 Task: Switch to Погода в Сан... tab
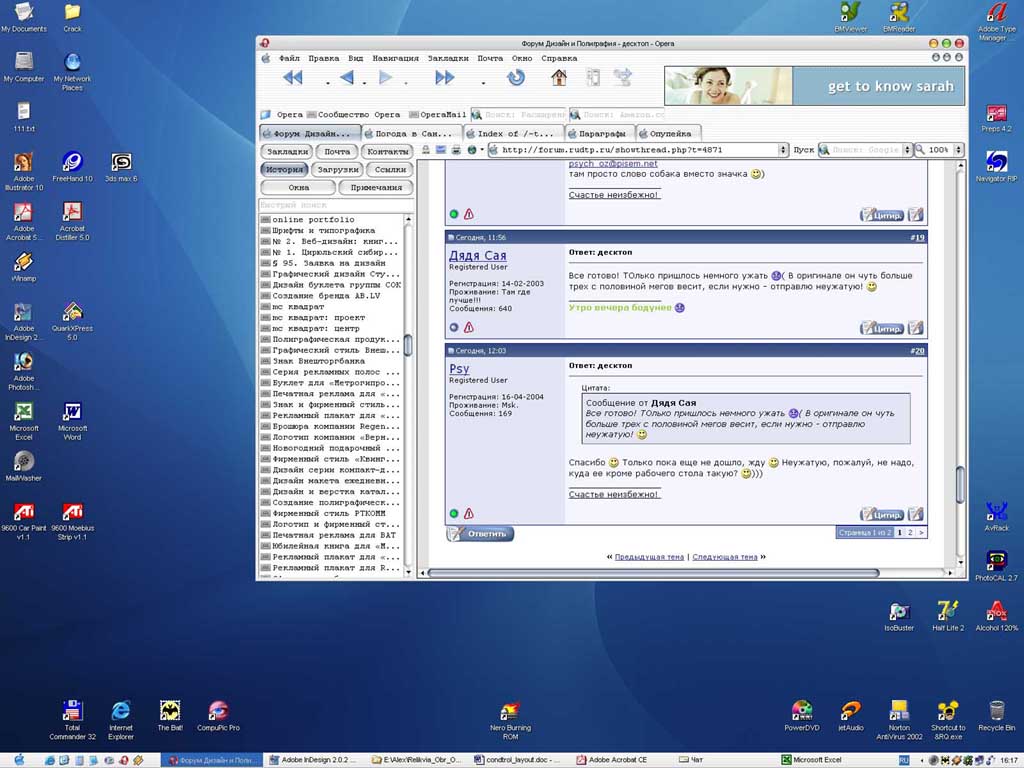pyautogui.click(x=413, y=133)
